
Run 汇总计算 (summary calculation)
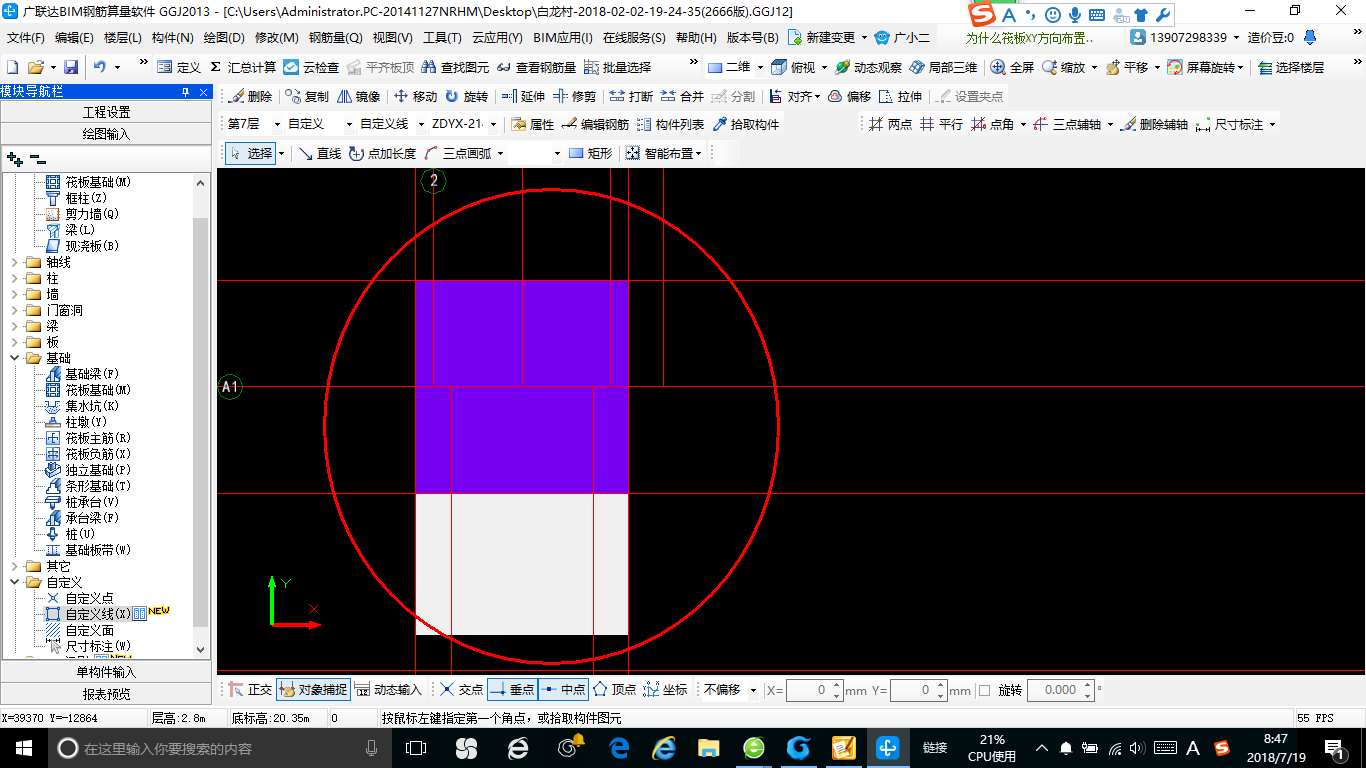coord(243,67)
